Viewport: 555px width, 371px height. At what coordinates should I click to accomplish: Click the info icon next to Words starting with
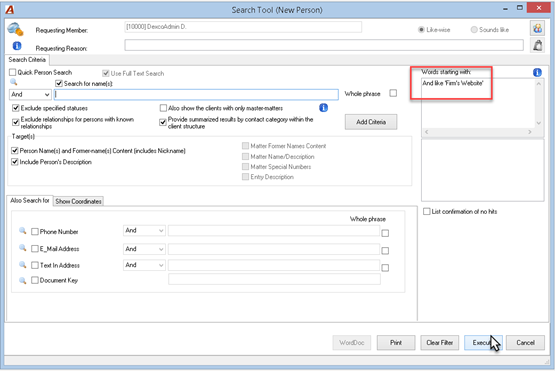[x=537, y=72]
